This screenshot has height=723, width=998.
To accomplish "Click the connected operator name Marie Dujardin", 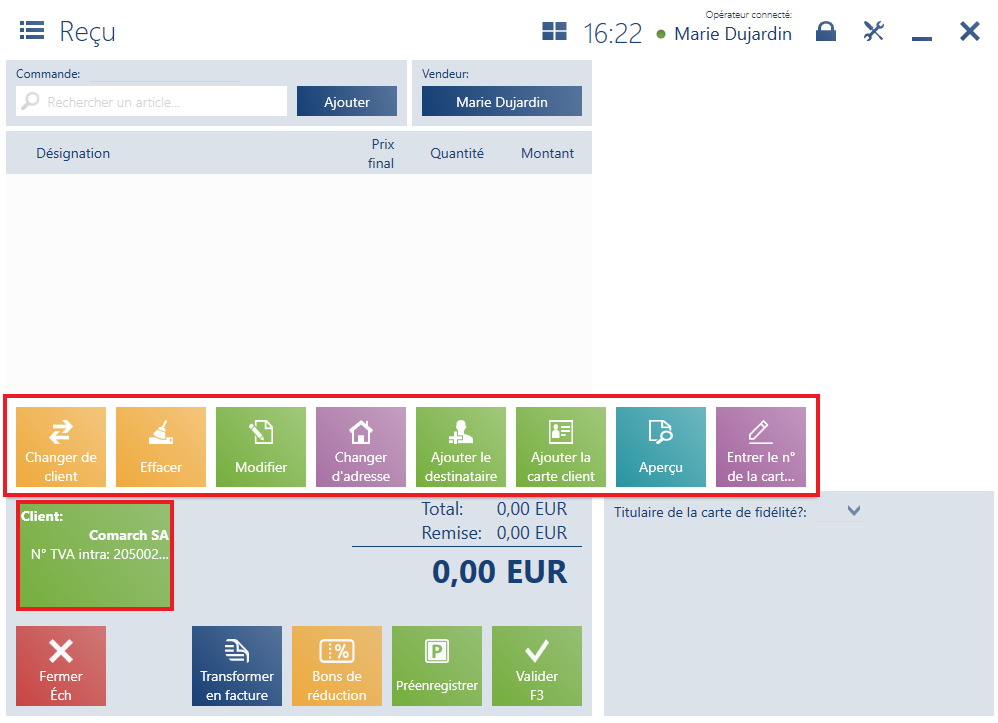I will 733,34.
